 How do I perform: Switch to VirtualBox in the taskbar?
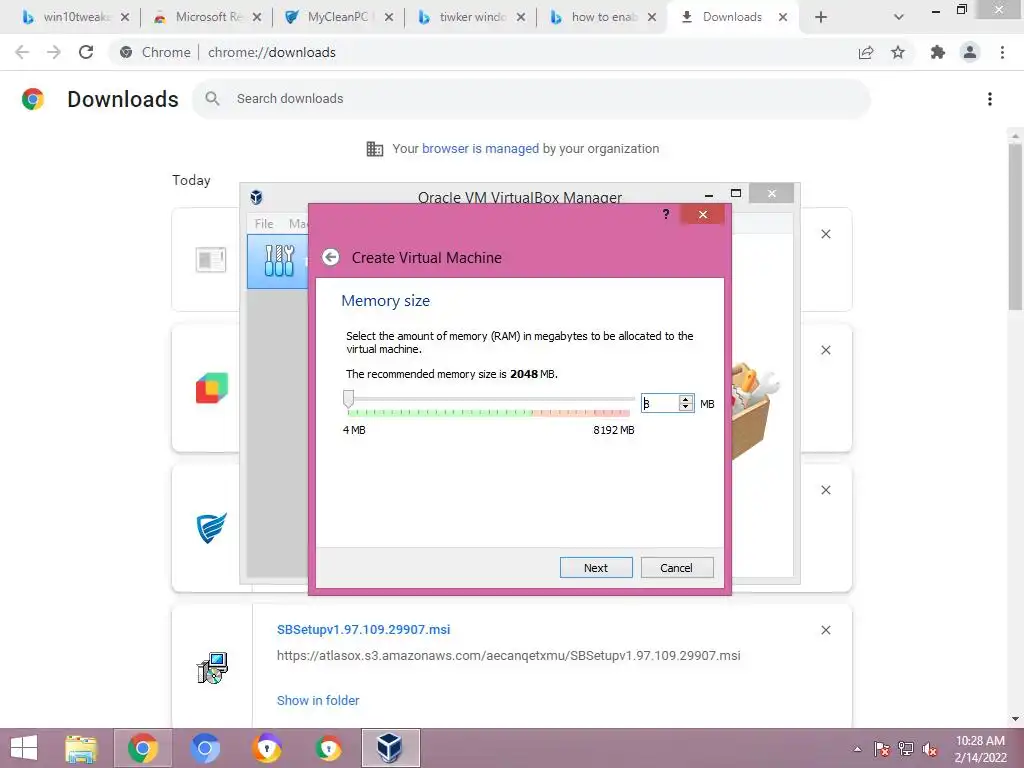pyautogui.click(x=390, y=748)
